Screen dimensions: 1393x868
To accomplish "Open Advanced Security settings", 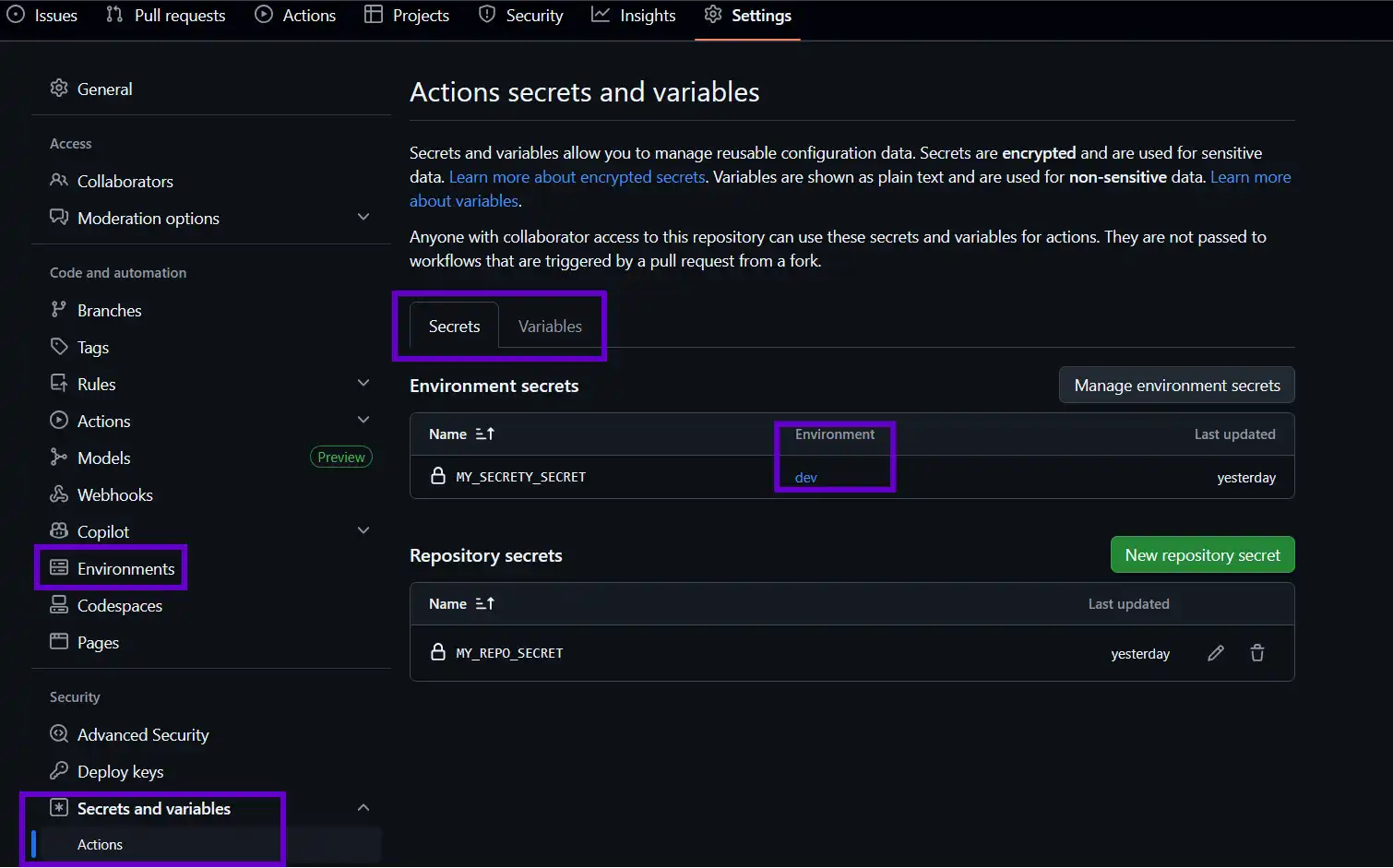I will pos(143,735).
